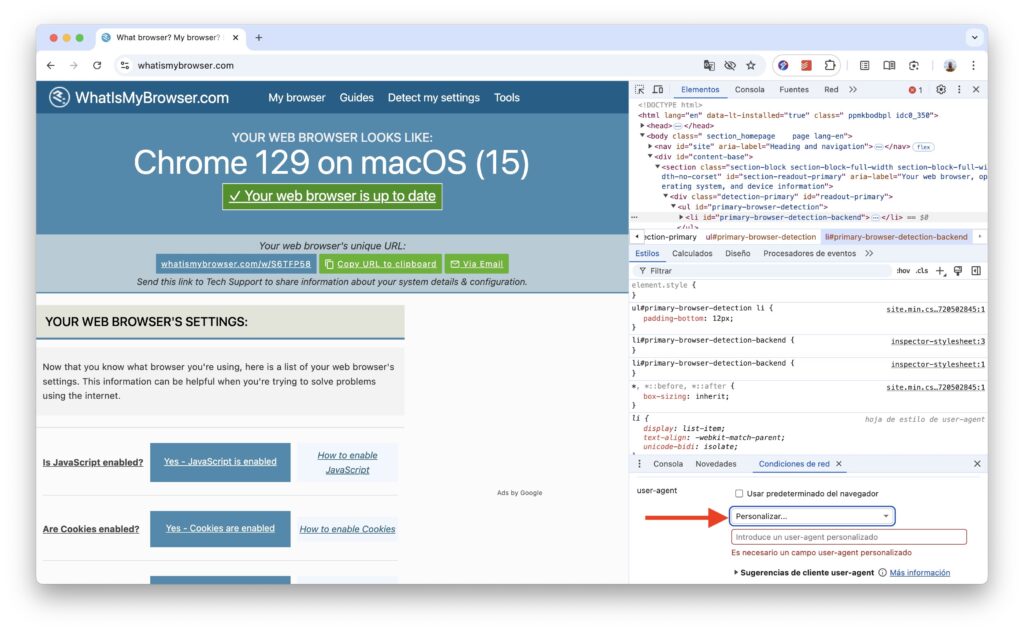Open the Calculados styles sub-tab
The image size is (1024, 632).
coord(692,253)
